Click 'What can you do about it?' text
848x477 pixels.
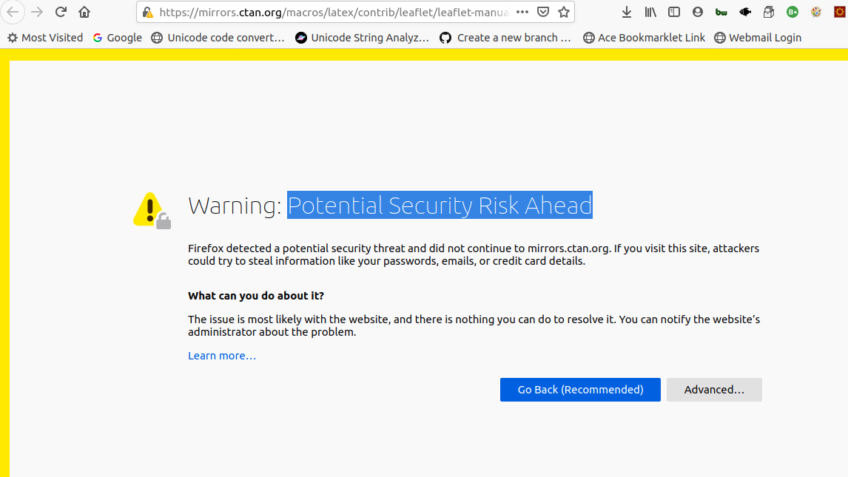tap(256, 296)
